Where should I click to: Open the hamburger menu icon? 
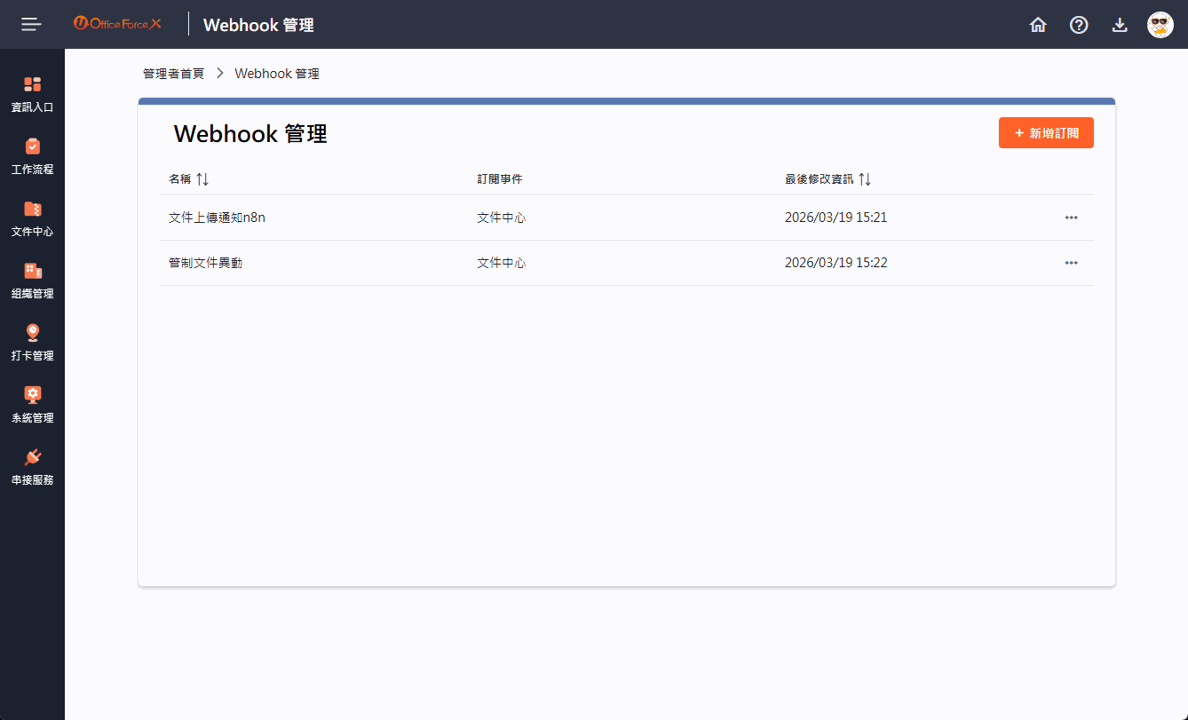[32, 24]
